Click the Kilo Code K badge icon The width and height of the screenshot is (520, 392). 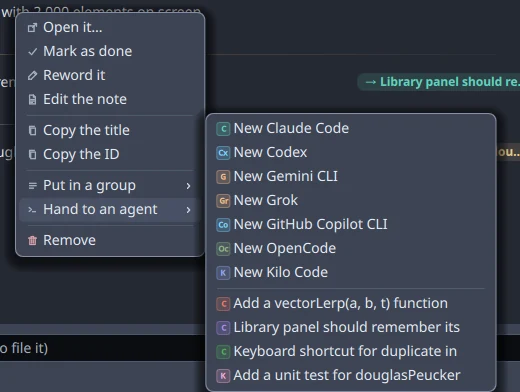(223, 273)
